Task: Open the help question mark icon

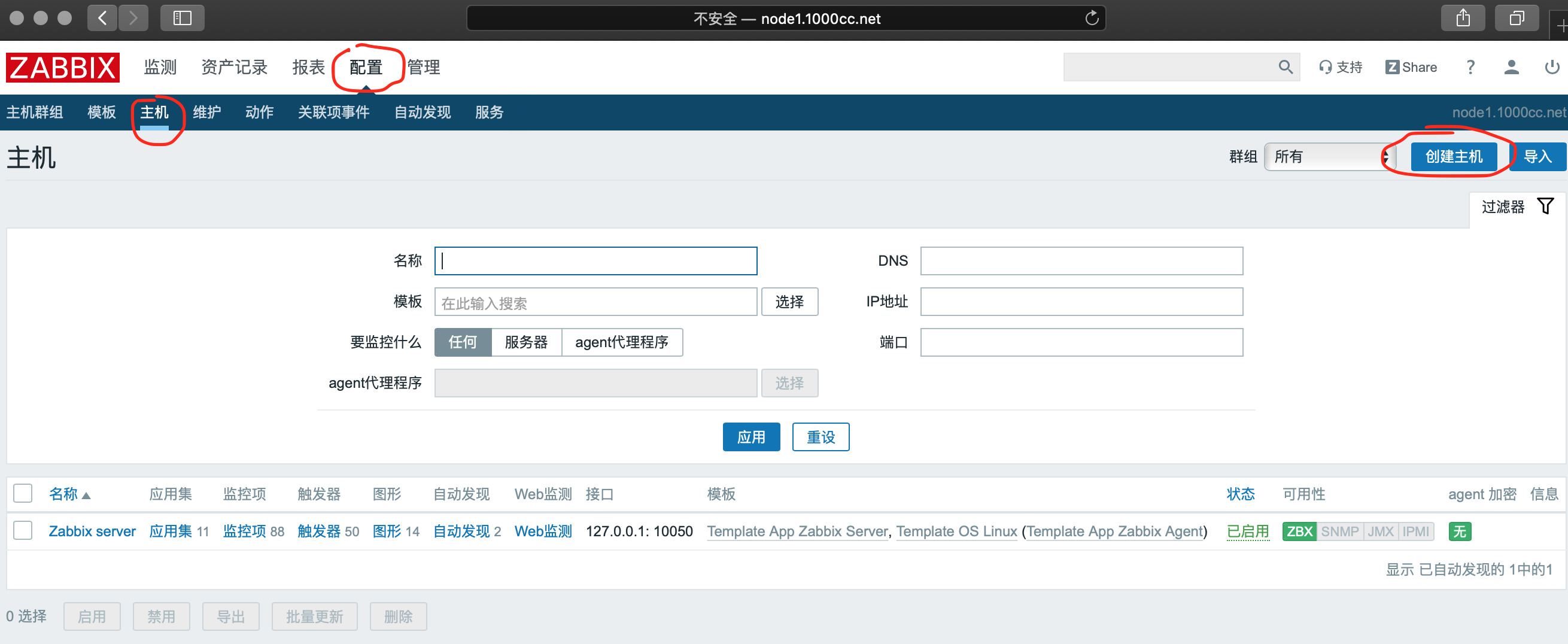Action: [x=1470, y=67]
